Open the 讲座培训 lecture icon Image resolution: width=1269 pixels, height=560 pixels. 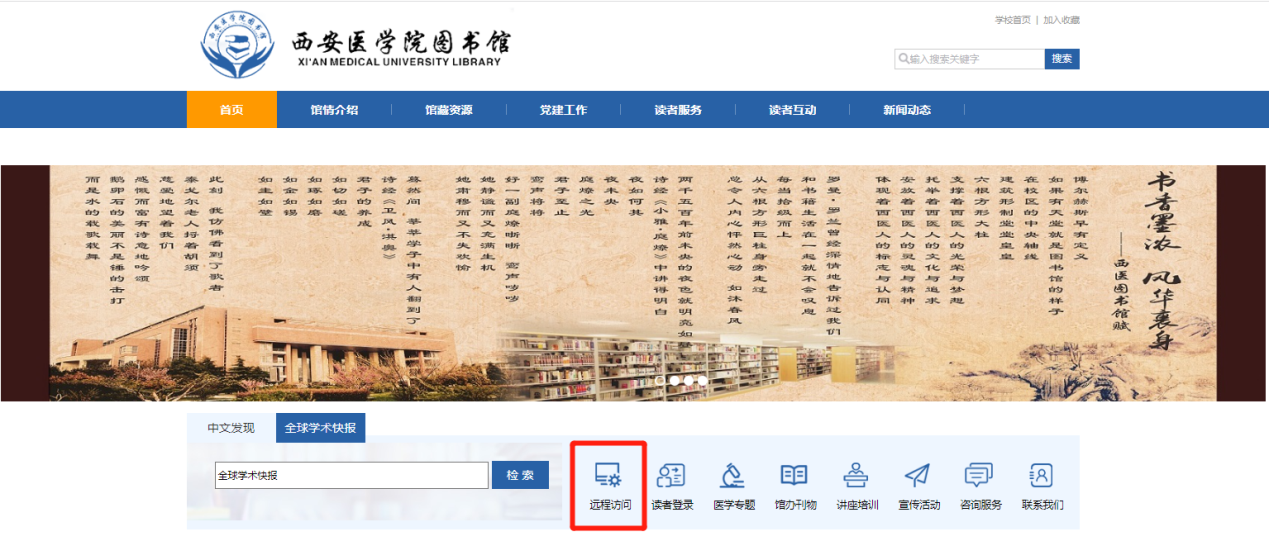(856, 475)
